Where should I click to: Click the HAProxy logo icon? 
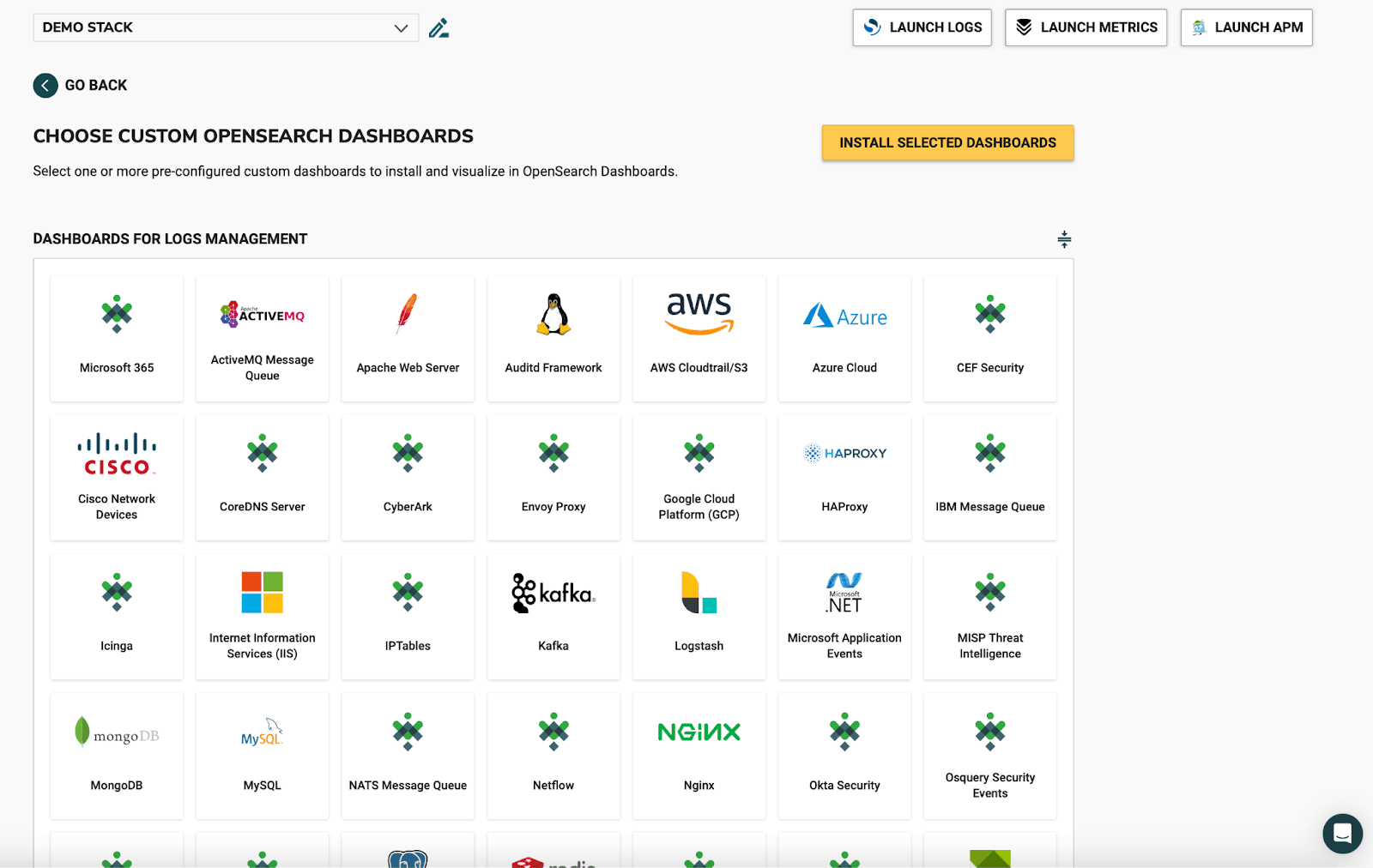point(844,453)
